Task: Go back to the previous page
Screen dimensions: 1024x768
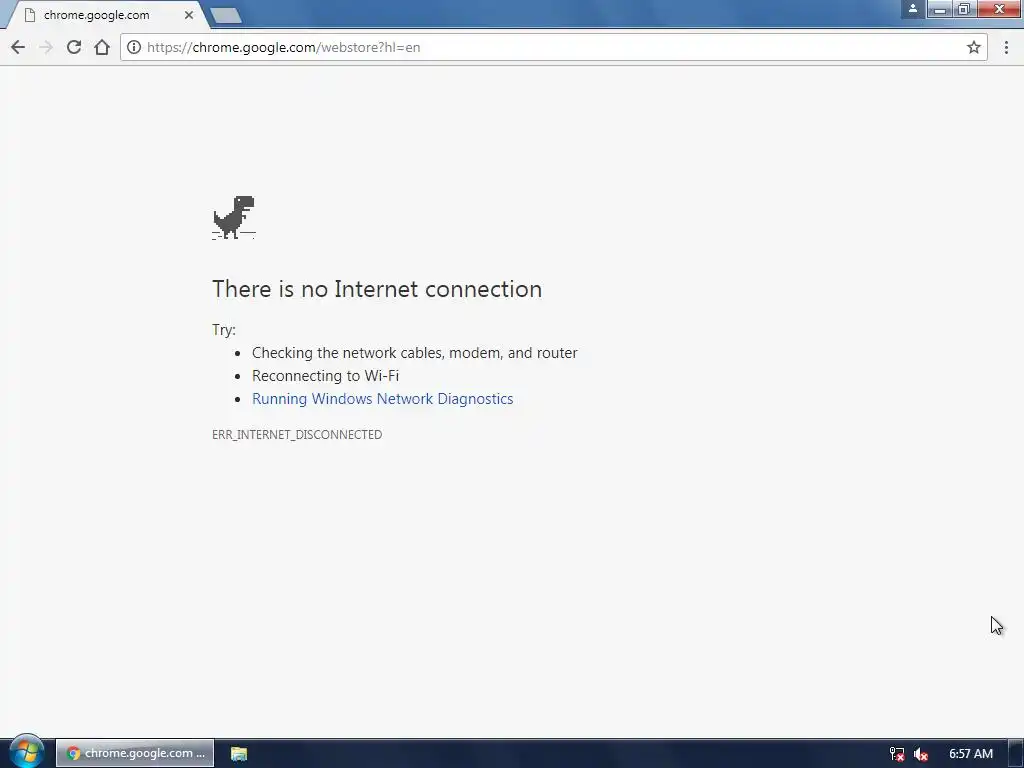Action: 18,47
